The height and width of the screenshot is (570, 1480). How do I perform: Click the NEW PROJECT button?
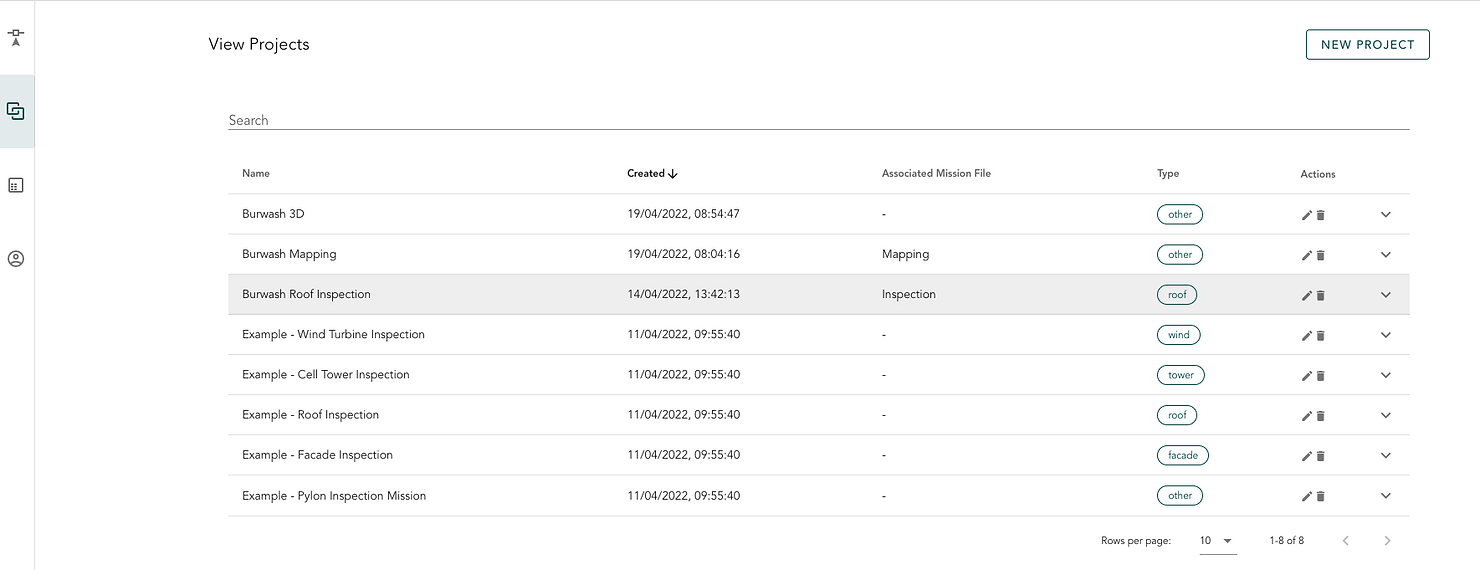tap(1367, 45)
